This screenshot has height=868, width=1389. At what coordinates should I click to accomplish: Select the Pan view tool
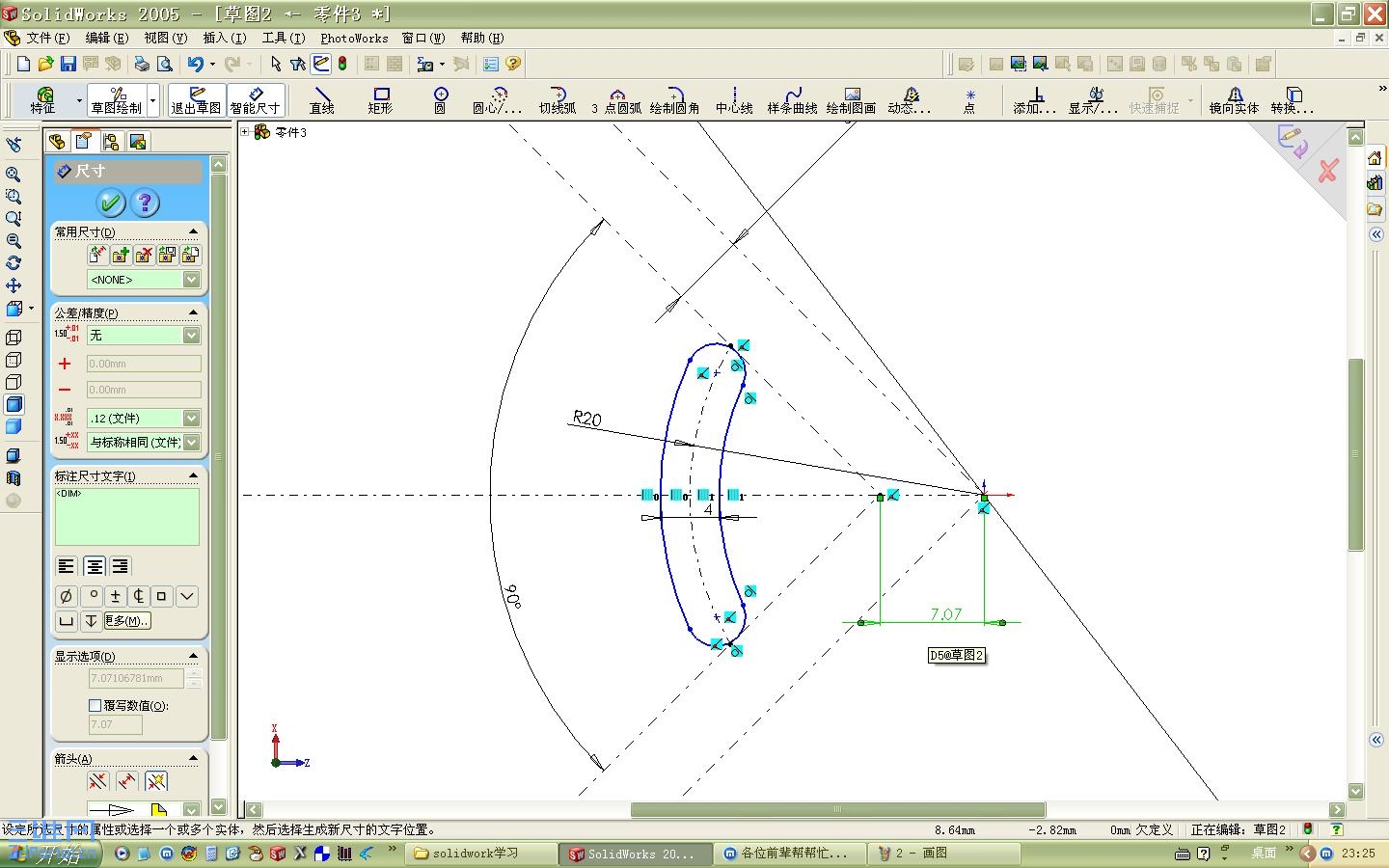(14, 285)
